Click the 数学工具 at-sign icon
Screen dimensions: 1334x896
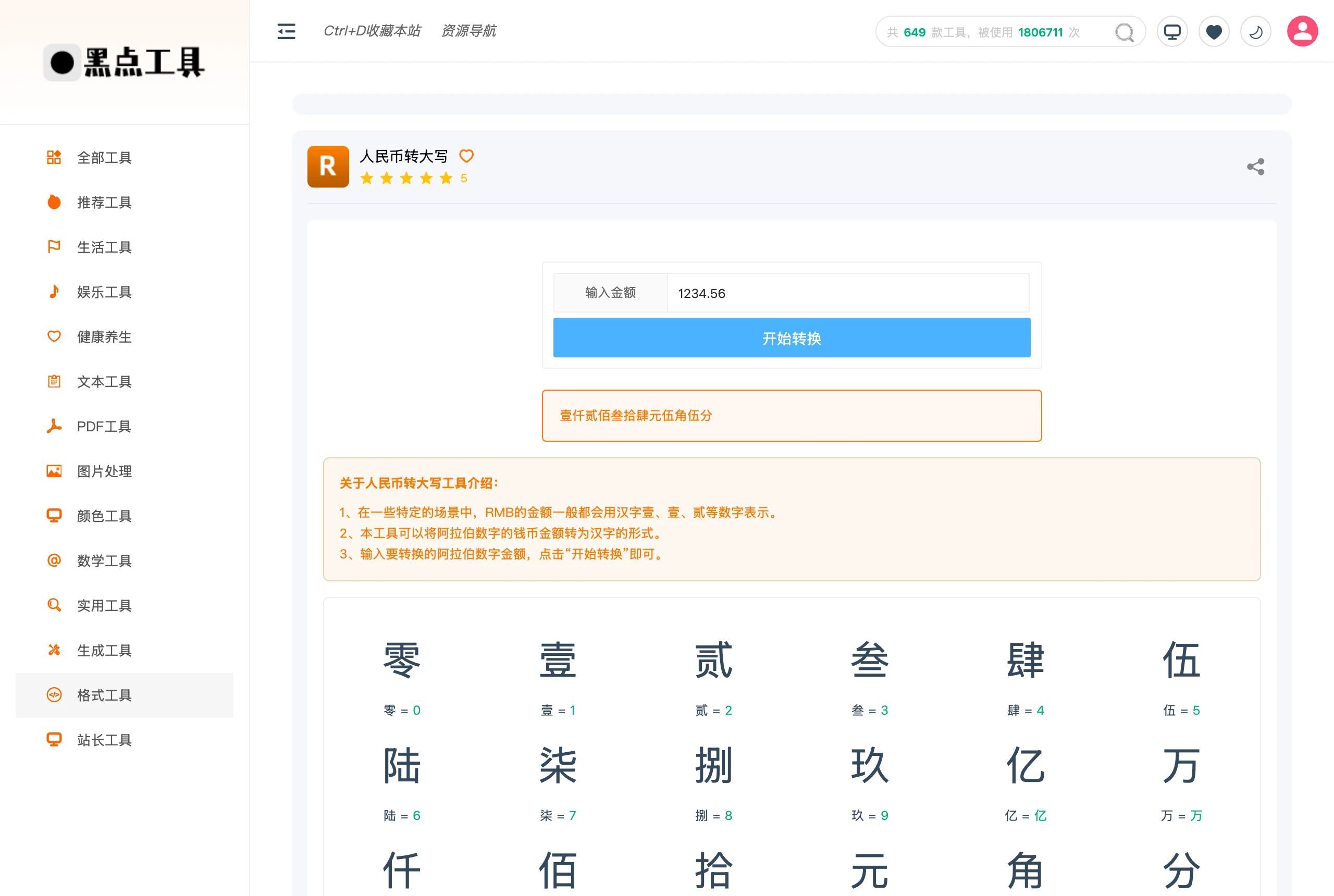[54, 560]
